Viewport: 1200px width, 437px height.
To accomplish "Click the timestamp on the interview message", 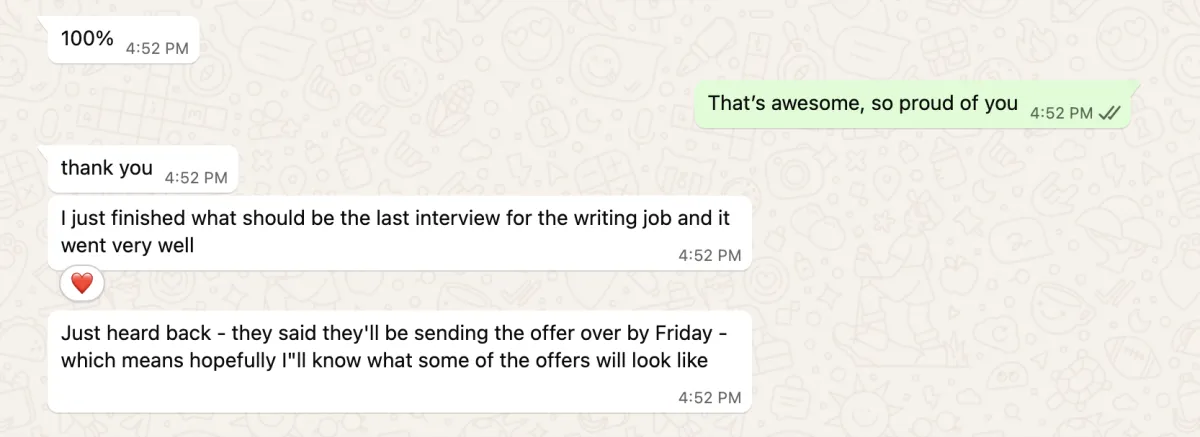I will 709,255.
